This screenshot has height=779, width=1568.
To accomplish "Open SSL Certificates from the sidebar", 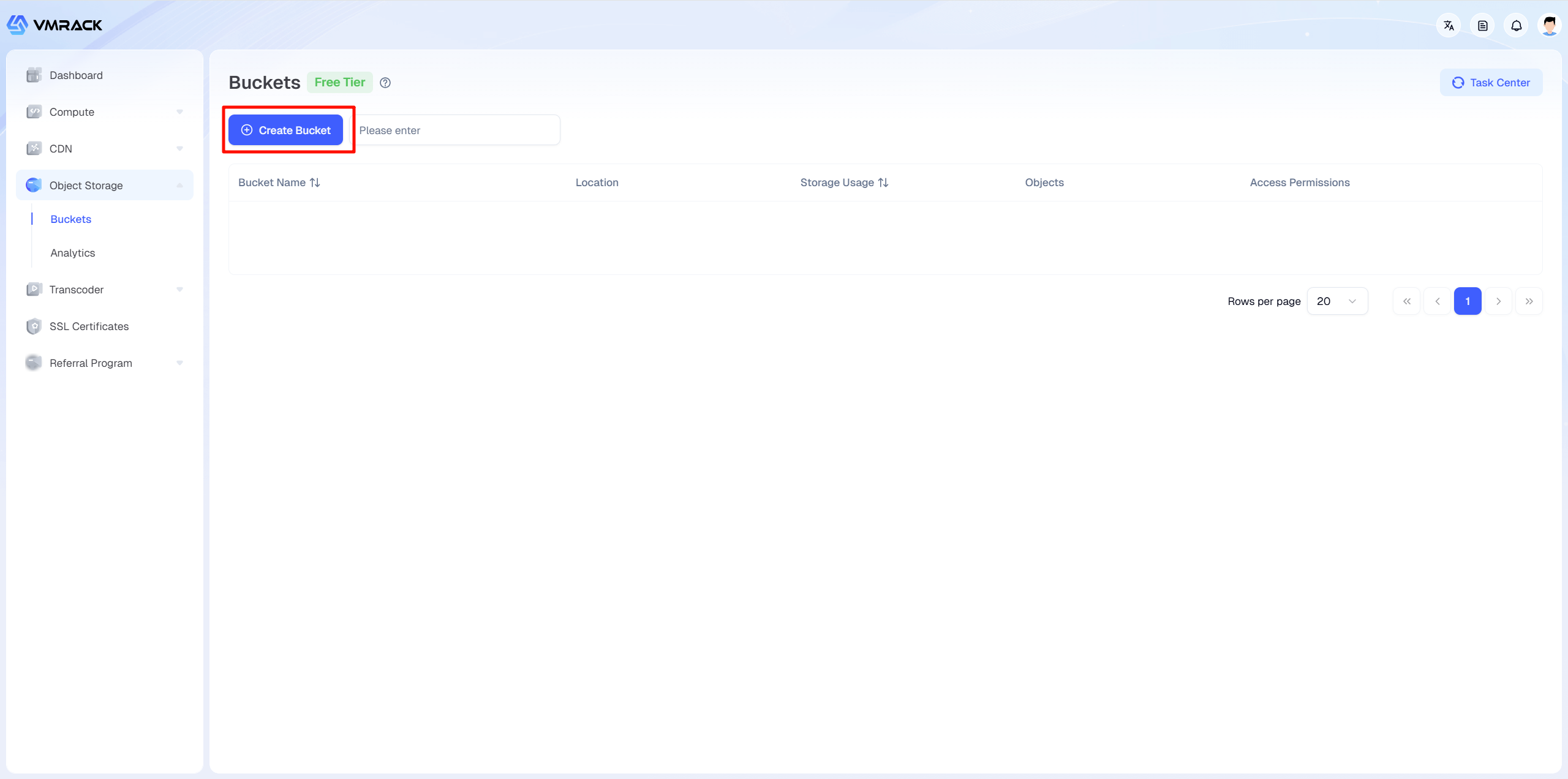I will [105, 326].
